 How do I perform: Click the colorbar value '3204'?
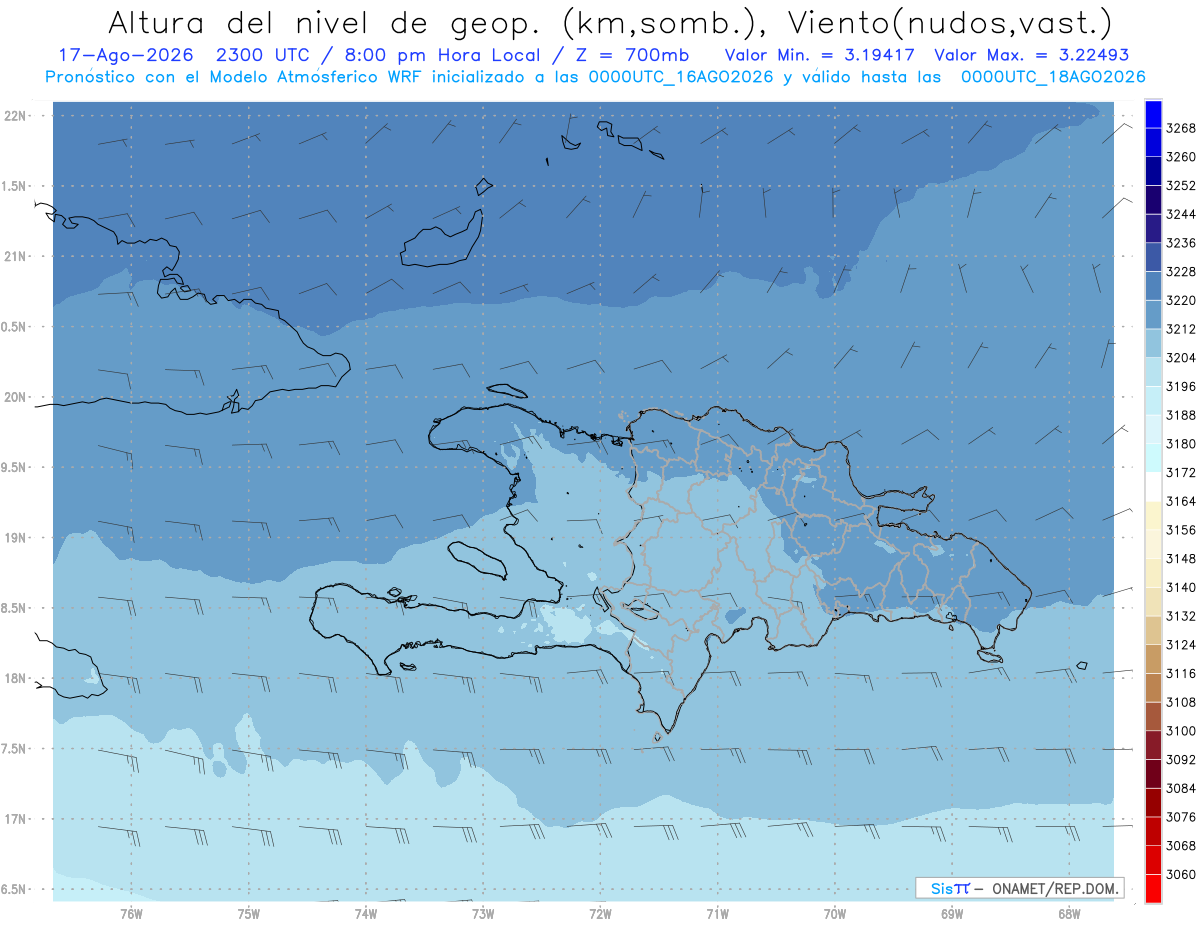point(1181,358)
